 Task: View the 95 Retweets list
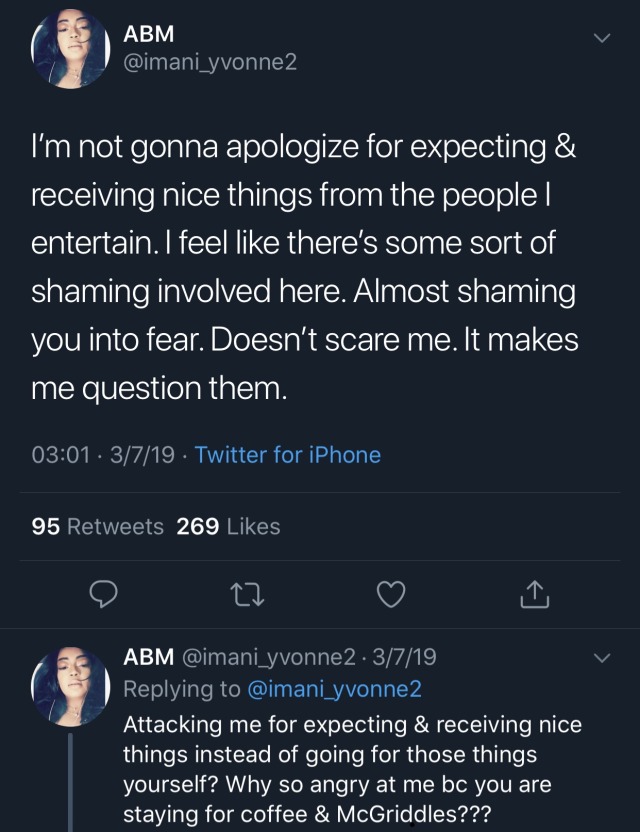click(98, 526)
